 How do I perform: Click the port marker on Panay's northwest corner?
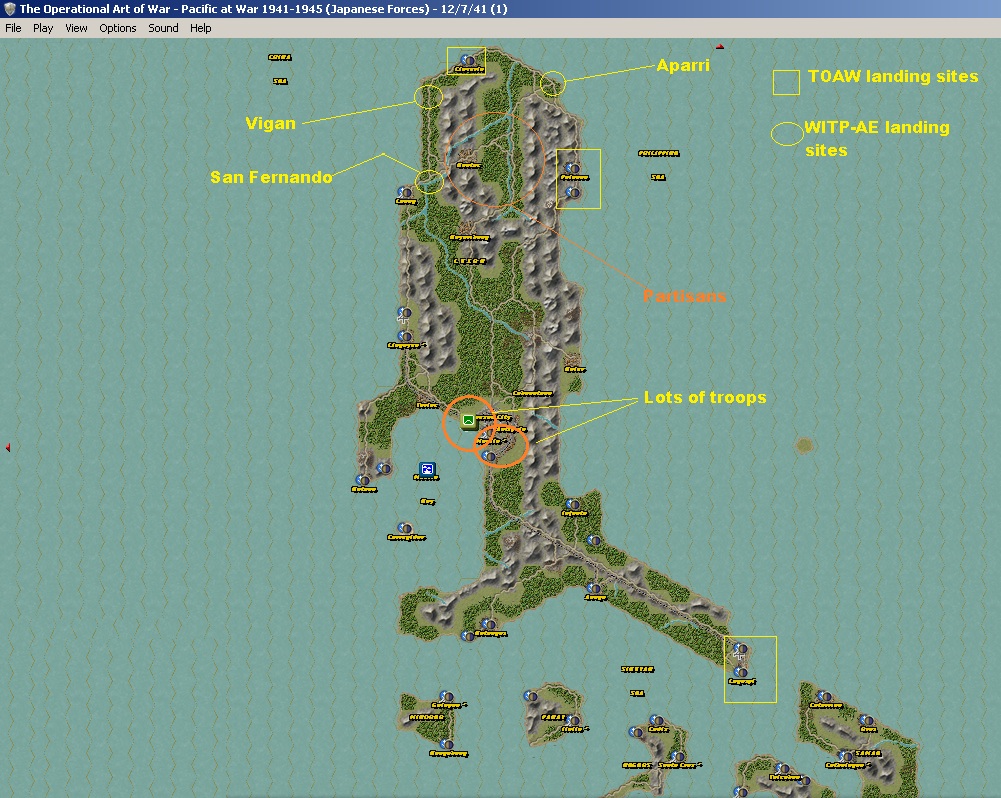531,696
